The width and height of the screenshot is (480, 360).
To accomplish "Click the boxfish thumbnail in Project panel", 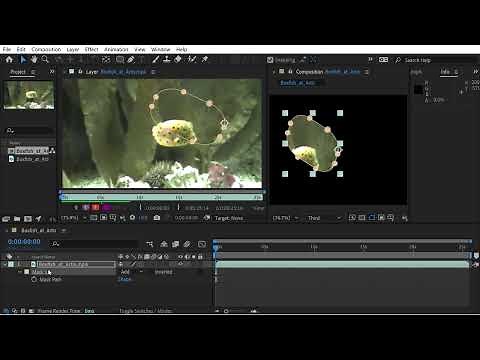I will tap(29, 95).
